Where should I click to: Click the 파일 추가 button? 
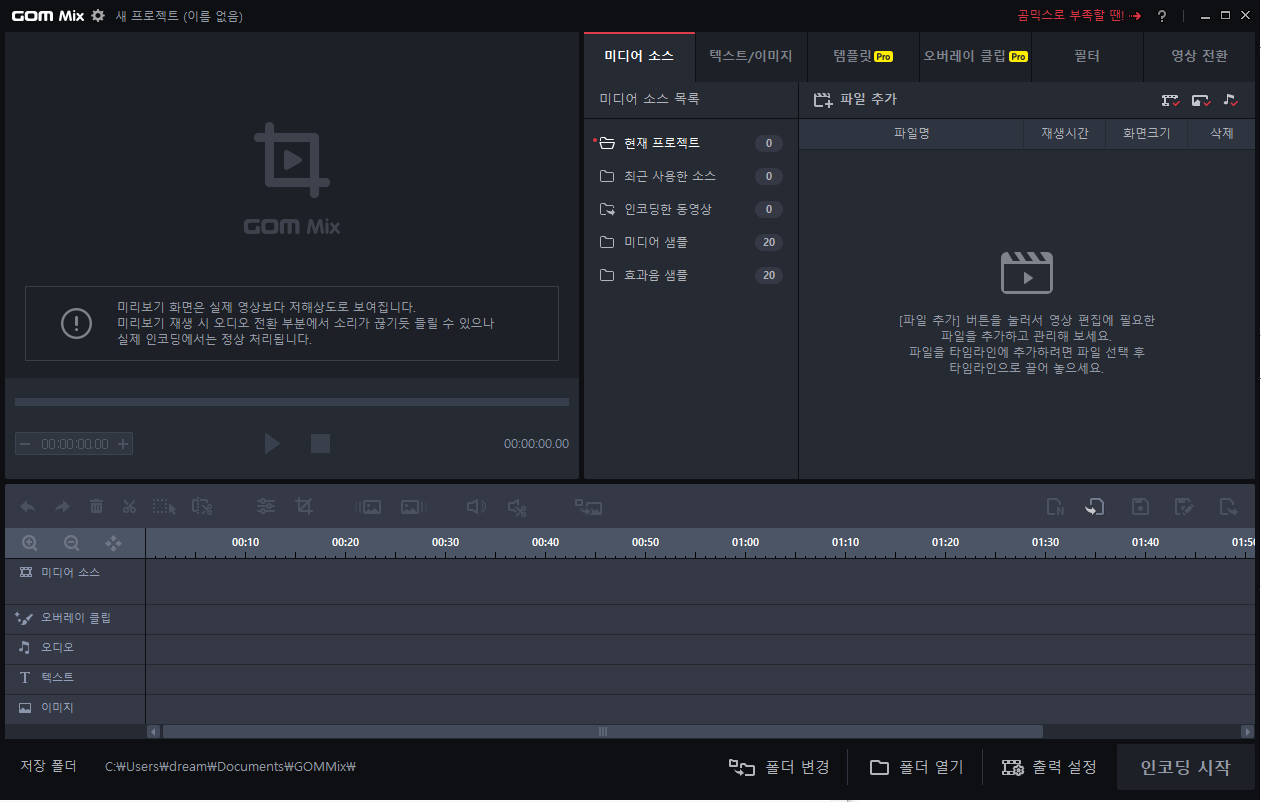[x=855, y=100]
